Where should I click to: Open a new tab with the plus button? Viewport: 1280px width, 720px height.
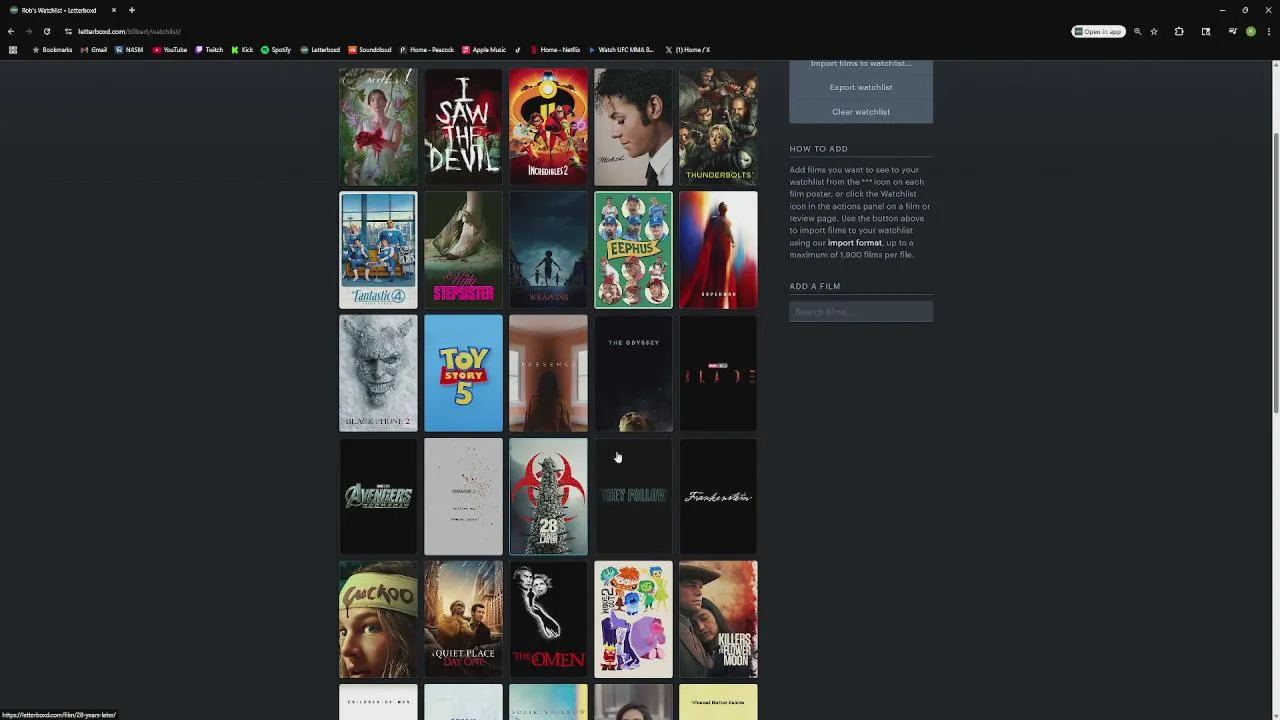[131, 10]
